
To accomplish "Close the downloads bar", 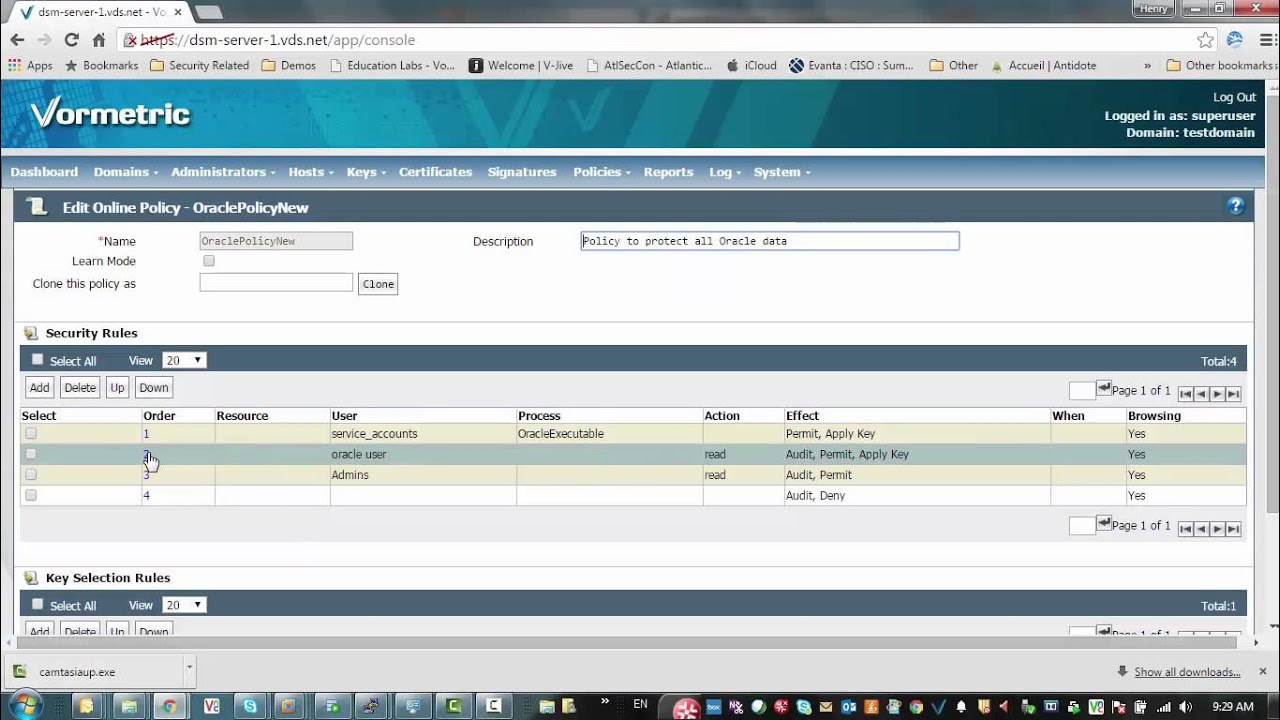I will pos(1262,671).
